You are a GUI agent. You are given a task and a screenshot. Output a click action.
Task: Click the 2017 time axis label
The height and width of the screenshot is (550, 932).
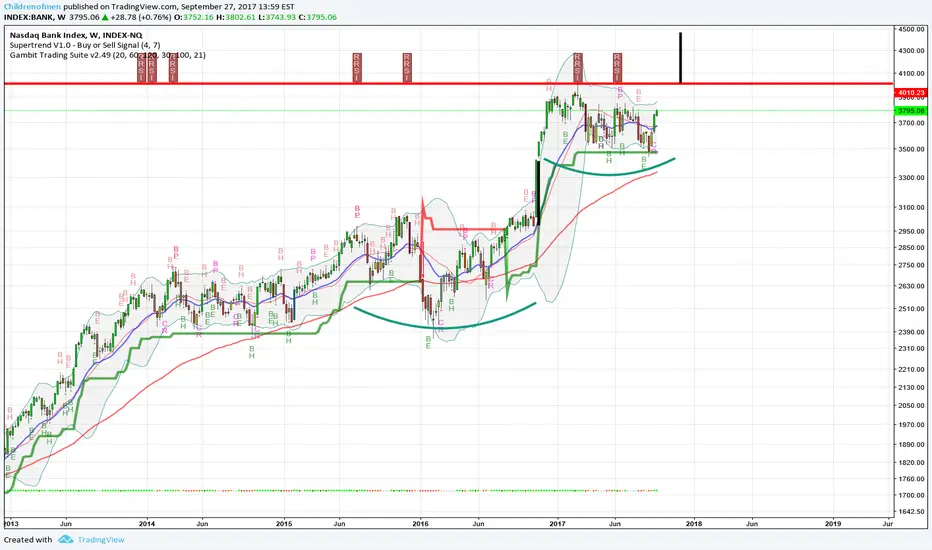(557, 524)
